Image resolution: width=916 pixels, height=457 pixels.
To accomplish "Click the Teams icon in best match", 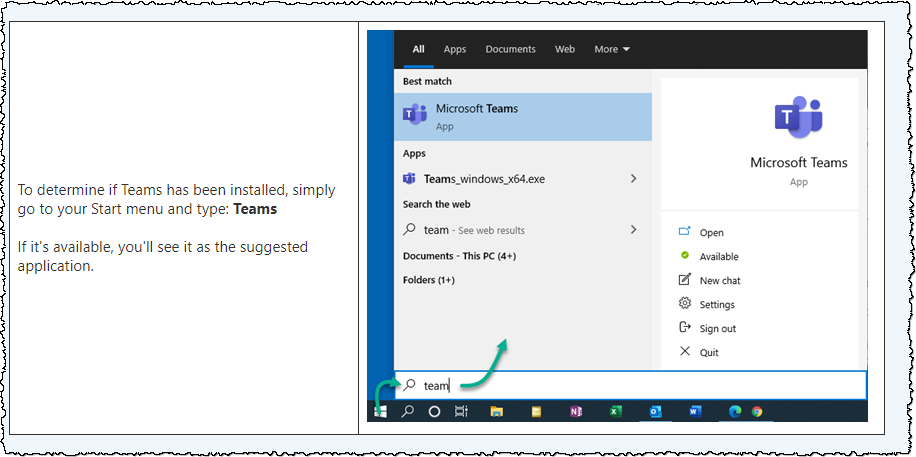I will point(415,115).
